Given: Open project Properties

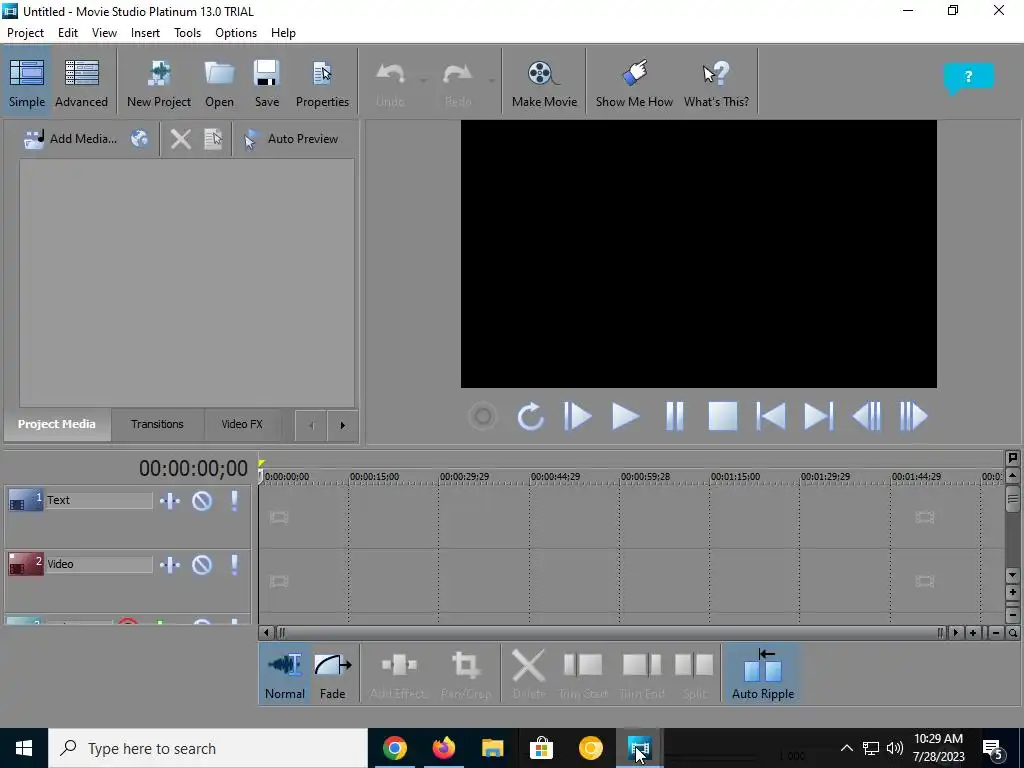Looking at the screenshot, I should pos(322,83).
